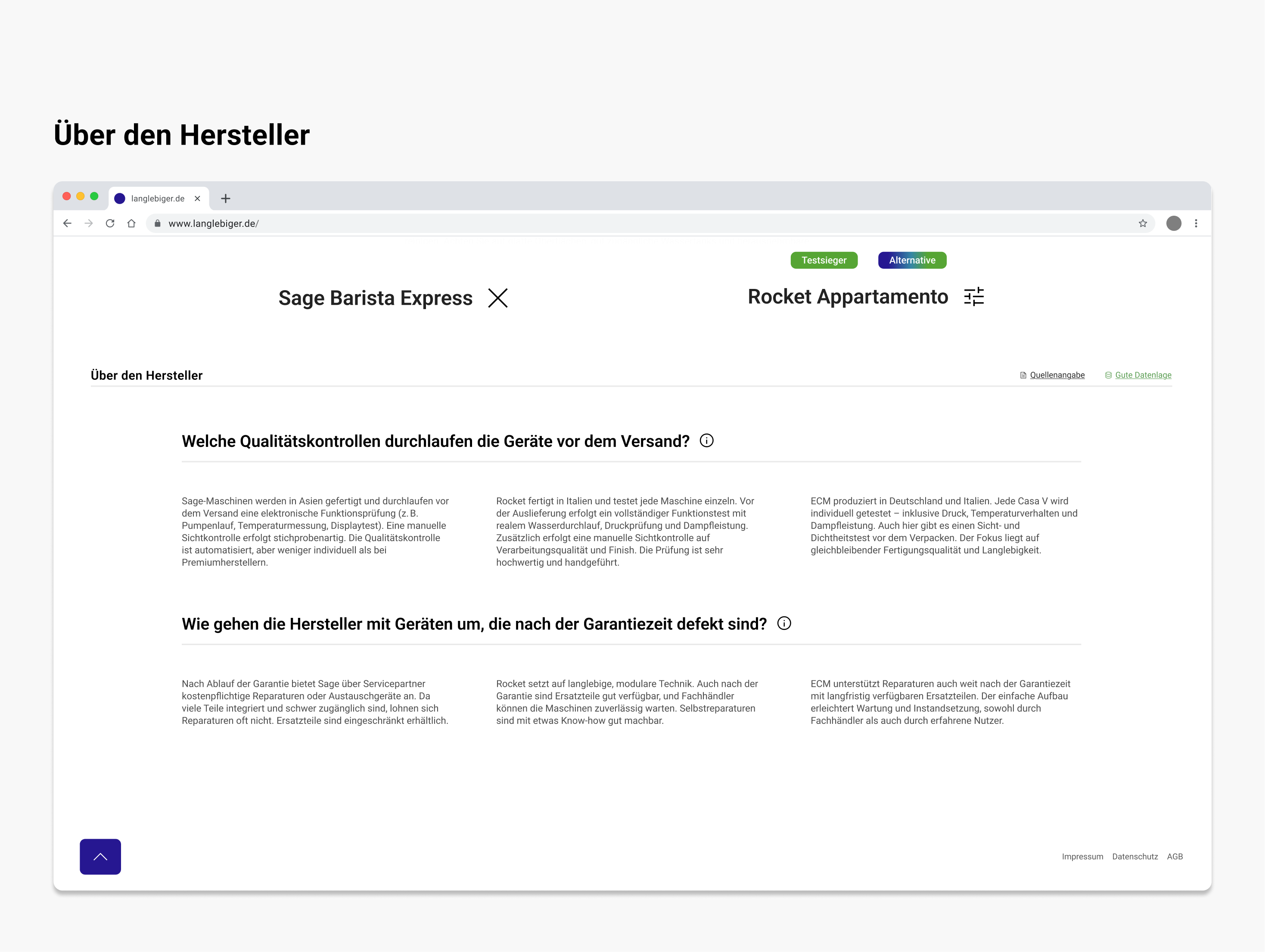Click the profile avatar circle
The width and height of the screenshot is (1265, 952).
point(1174,223)
